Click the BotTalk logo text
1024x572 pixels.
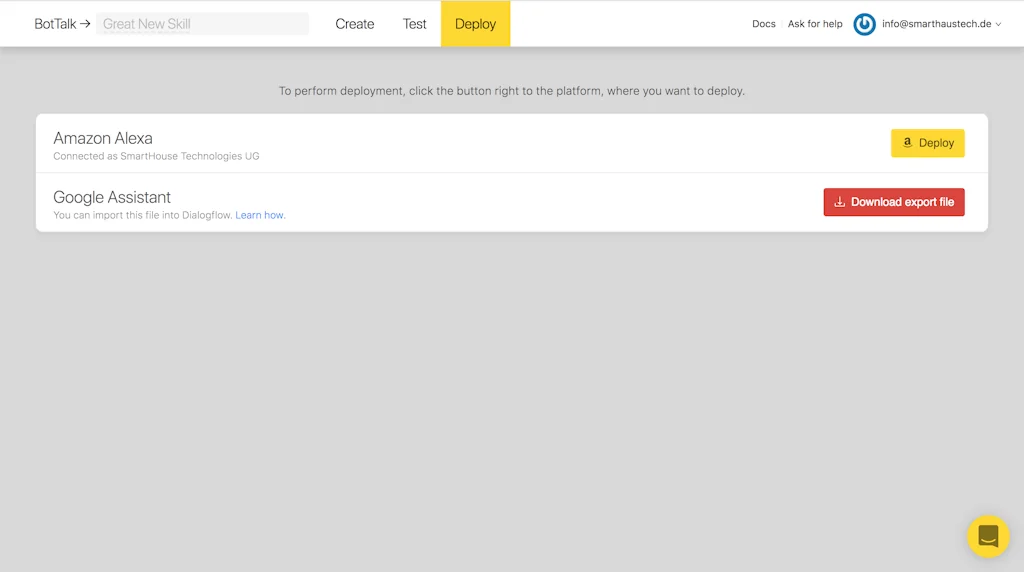coord(55,24)
